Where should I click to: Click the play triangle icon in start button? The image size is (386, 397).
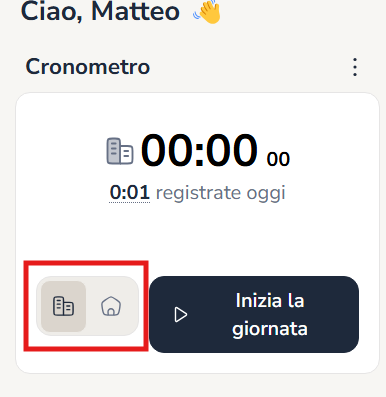tap(181, 315)
